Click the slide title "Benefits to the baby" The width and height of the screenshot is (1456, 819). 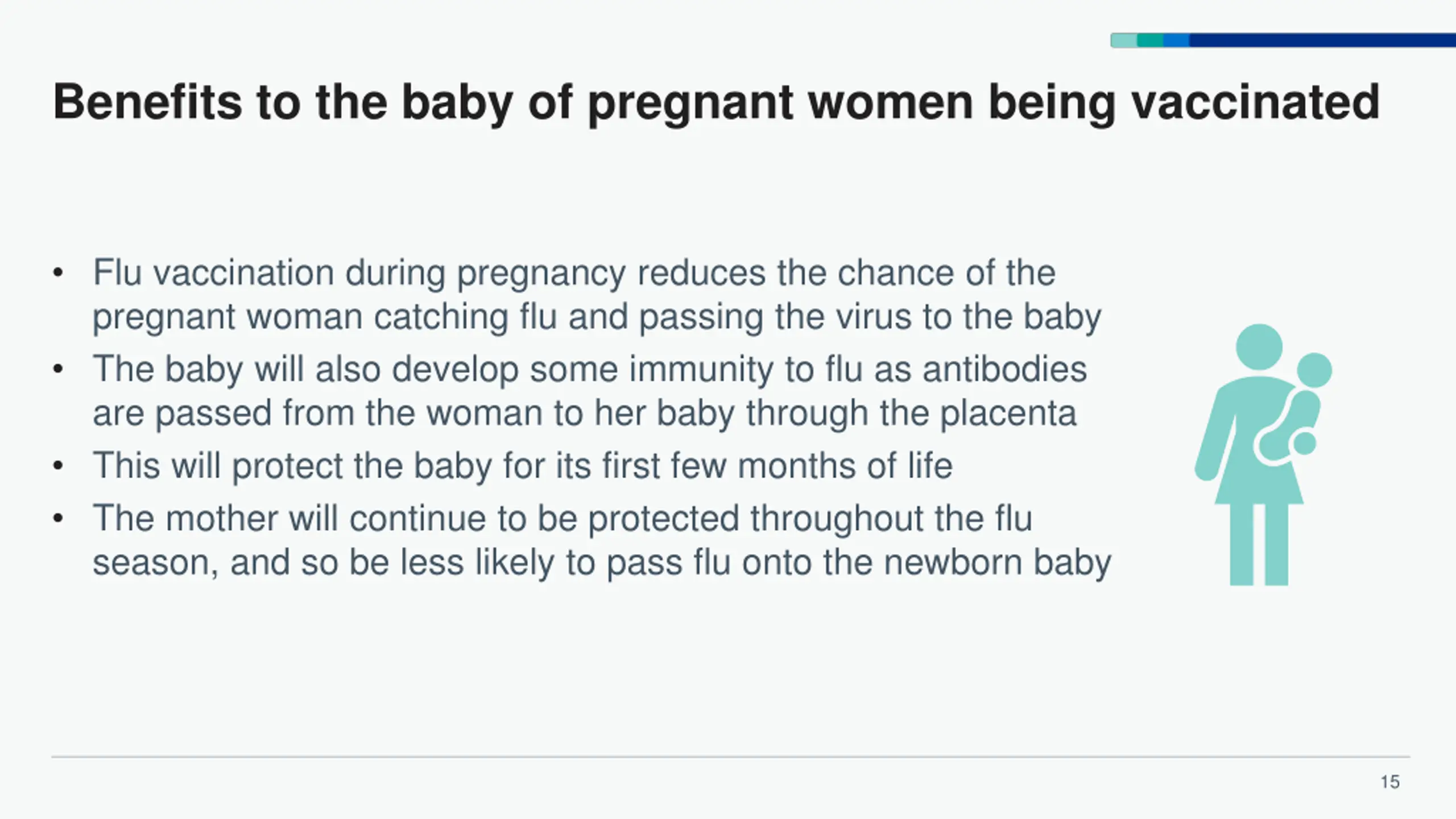click(715, 102)
